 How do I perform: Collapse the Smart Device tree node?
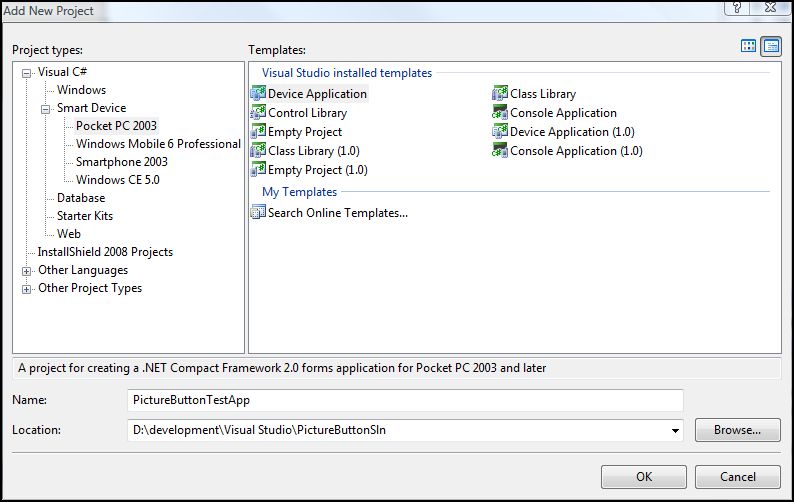pyautogui.click(x=46, y=109)
